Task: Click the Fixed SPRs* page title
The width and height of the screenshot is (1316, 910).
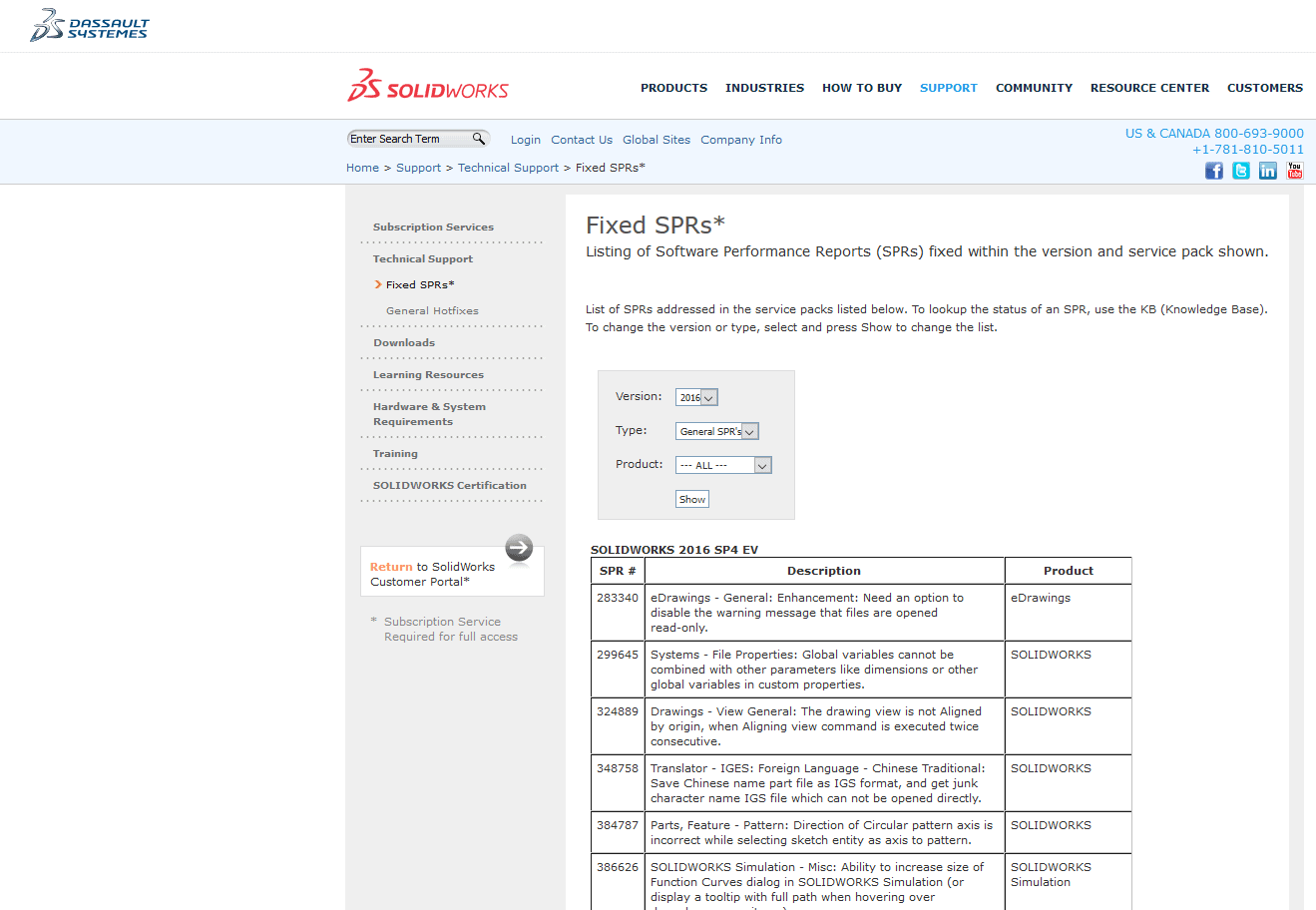Action: pos(656,226)
